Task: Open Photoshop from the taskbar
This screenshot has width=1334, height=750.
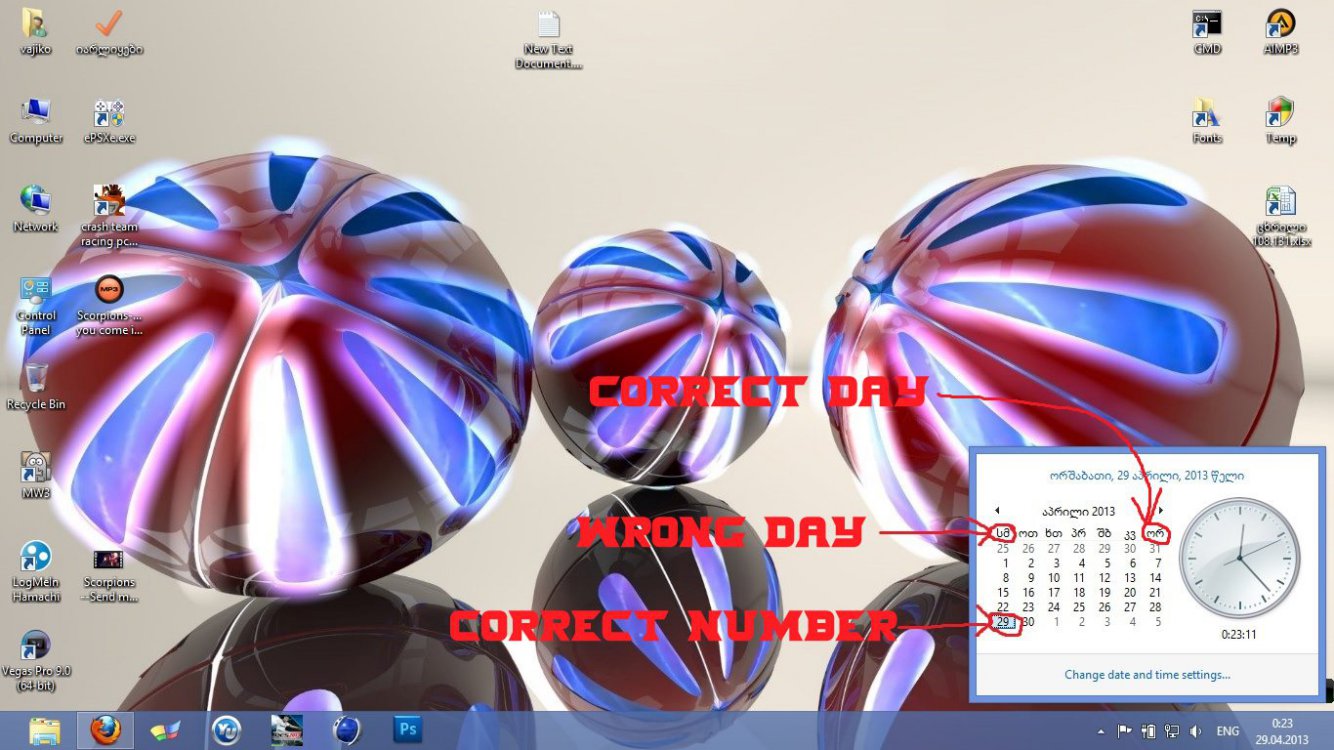Action: click(x=407, y=730)
